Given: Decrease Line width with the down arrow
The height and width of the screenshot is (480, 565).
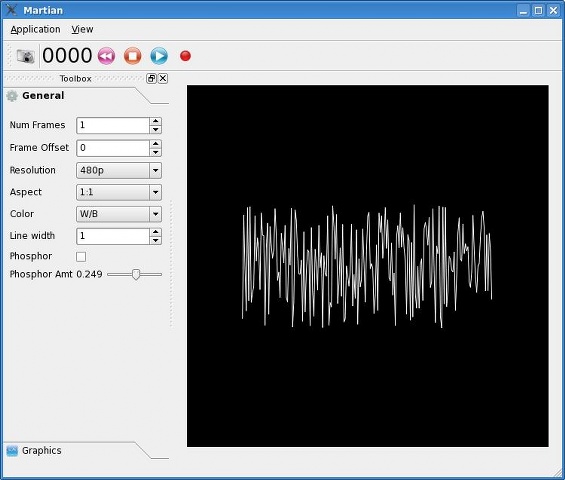Looking at the screenshot, I should (155, 240).
